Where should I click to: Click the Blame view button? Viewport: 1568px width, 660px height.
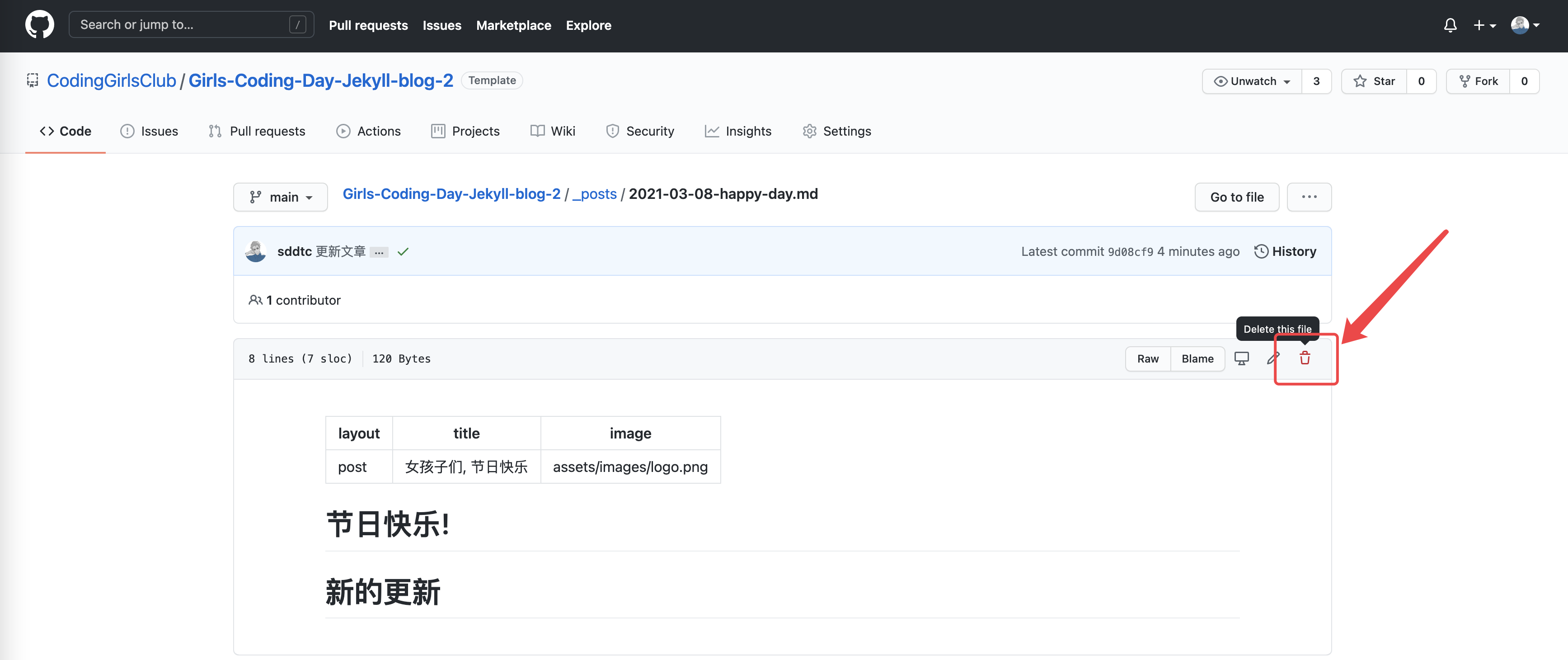1197,358
